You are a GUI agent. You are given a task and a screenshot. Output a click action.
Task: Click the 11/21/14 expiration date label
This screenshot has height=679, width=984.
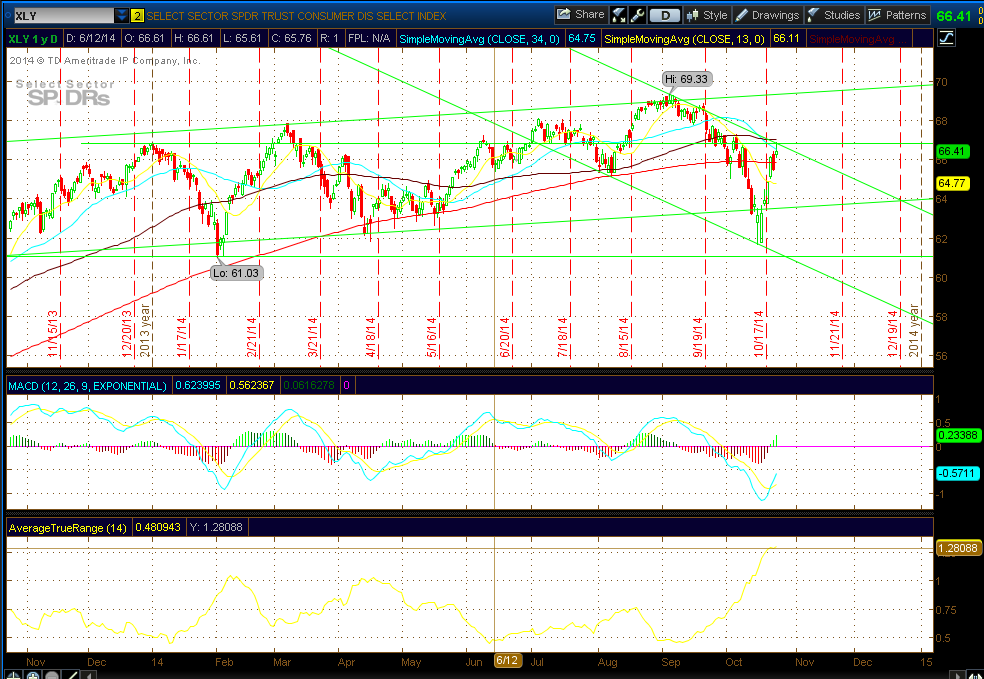click(x=835, y=333)
